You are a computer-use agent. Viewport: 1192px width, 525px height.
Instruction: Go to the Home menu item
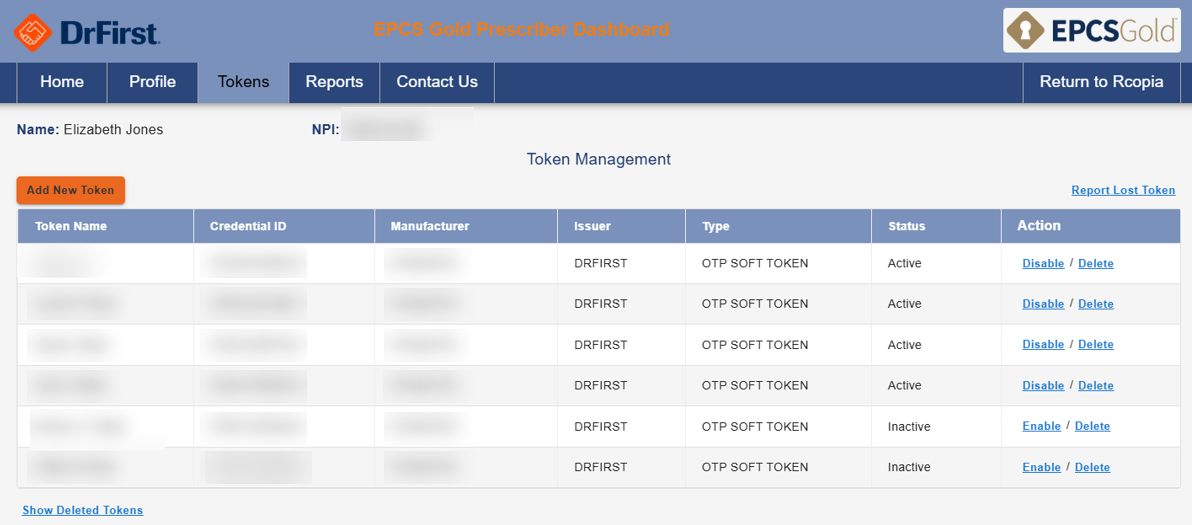click(62, 82)
